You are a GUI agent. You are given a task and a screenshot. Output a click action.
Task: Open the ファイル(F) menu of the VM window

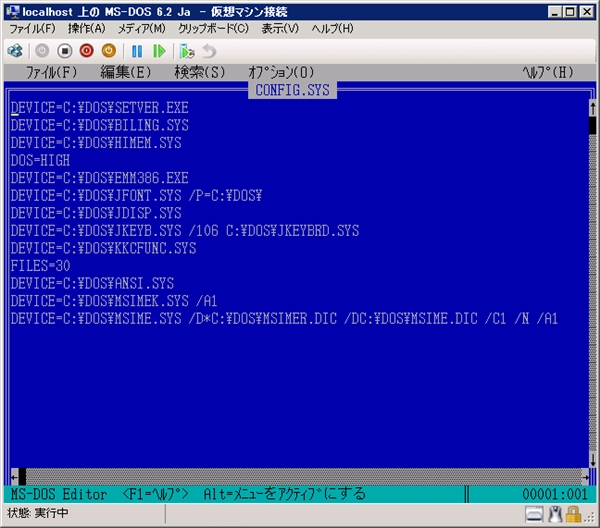click(32, 28)
